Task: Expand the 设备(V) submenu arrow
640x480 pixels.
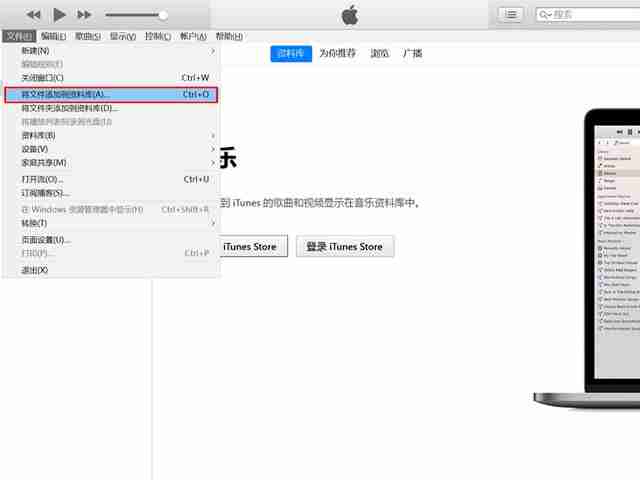Action: (213, 149)
